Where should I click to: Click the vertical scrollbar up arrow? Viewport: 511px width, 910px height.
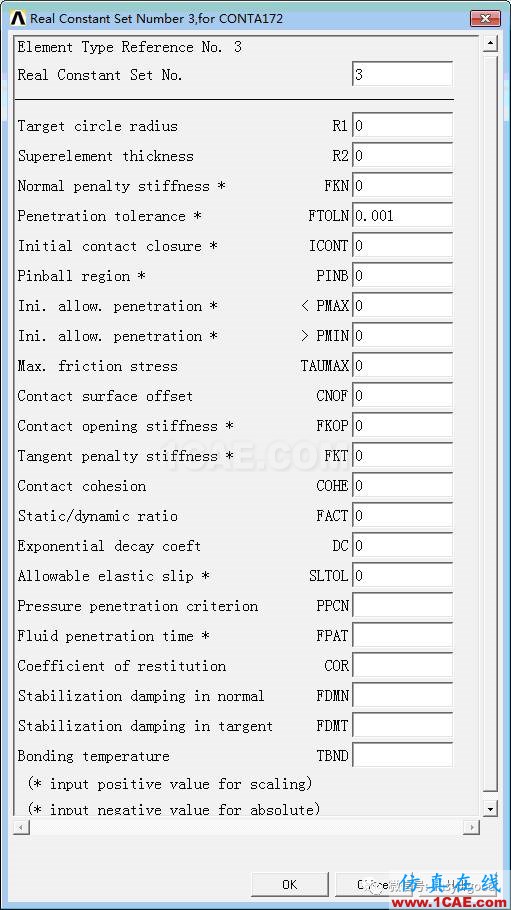[491, 44]
